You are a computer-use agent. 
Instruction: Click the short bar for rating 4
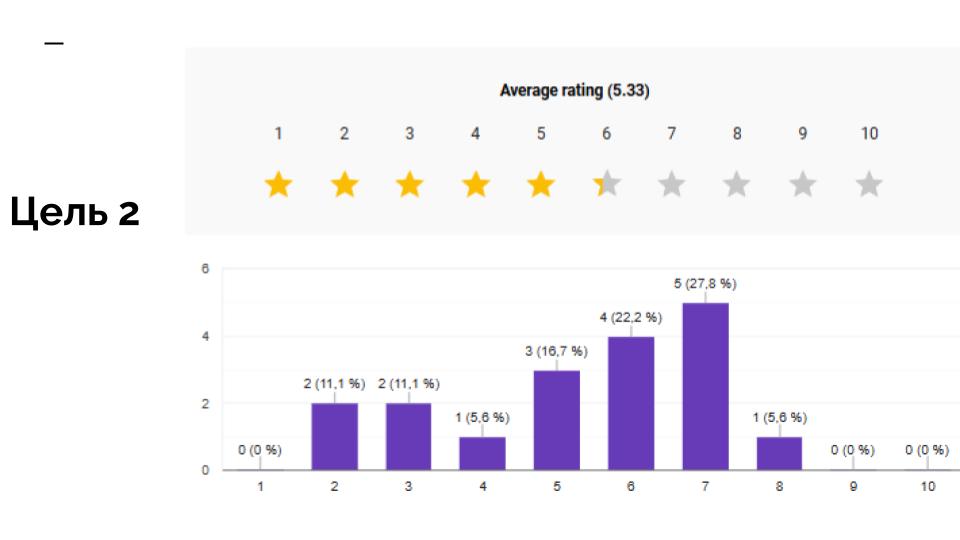pyautogui.click(x=483, y=454)
